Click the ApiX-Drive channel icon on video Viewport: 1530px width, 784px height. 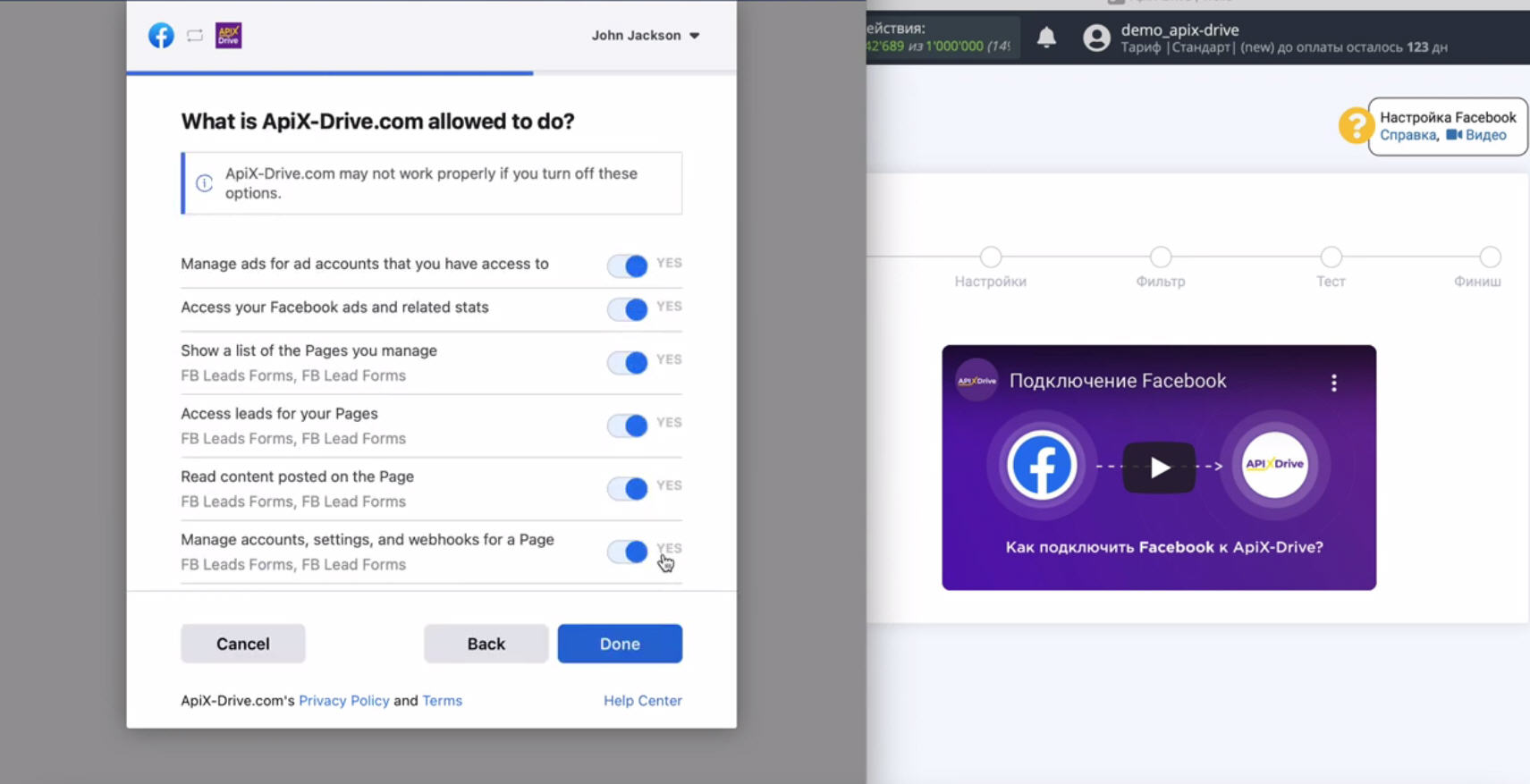[976, 381]
